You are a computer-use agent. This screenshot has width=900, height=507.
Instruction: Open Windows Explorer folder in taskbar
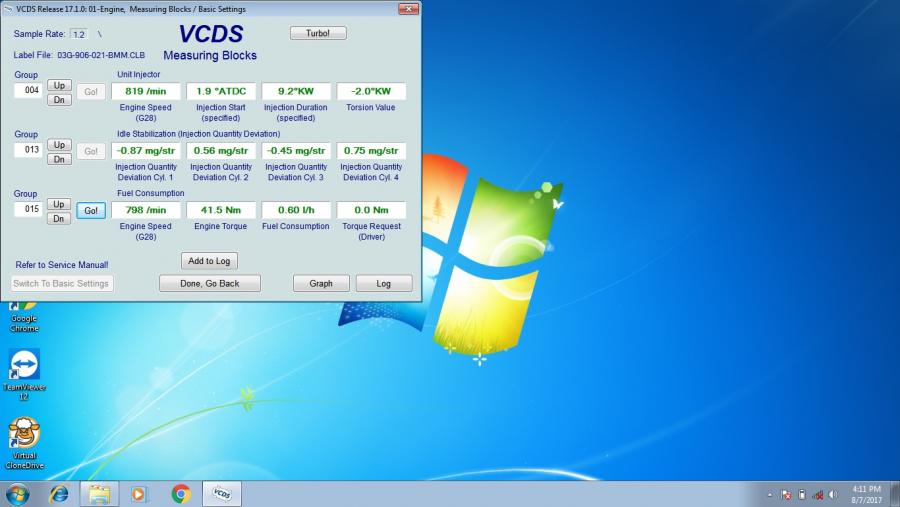coord(99,494)
